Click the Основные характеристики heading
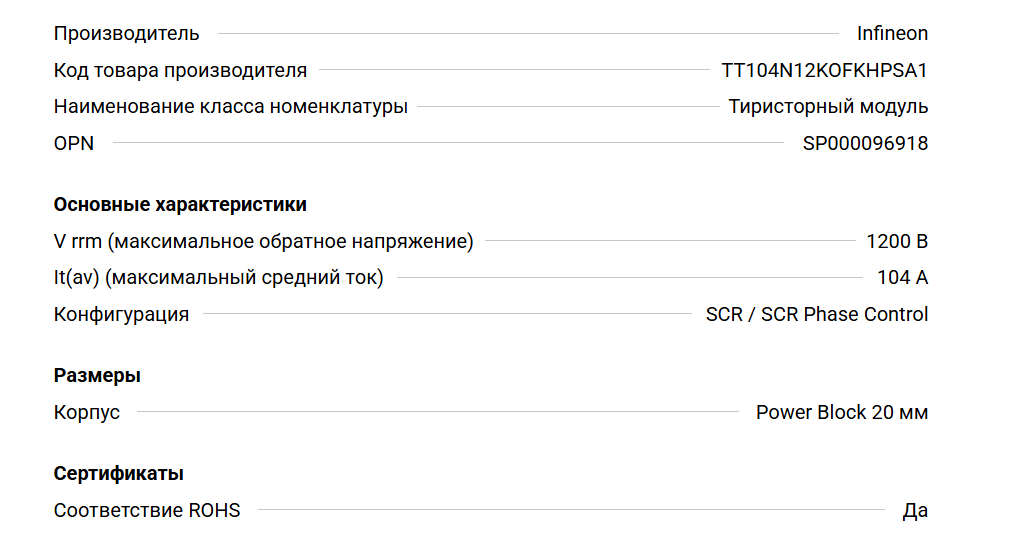Viewport: 1030px width, 547px height. click(180, 205)
